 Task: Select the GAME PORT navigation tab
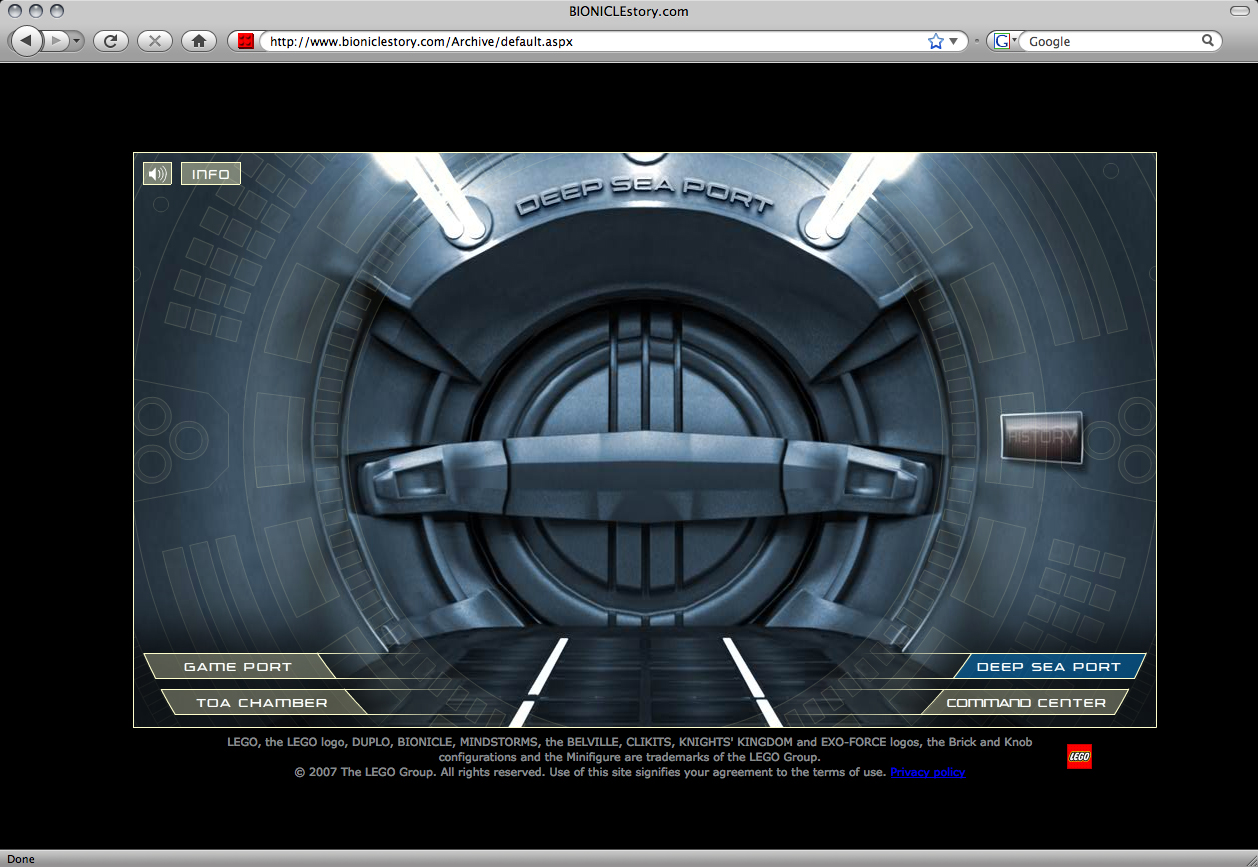pyautogui.click(x=238, y=667)
